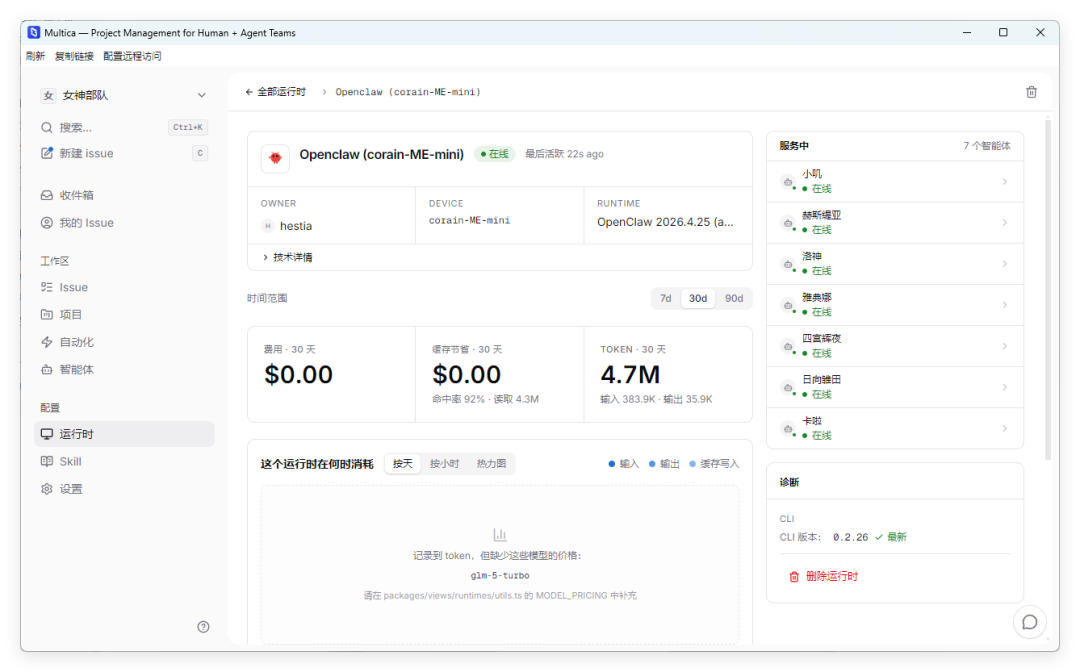Open 四宫辉夜 row chevron arrow
Image resolution: width=1080 pixels, height=672 pixels.
[x=1005, y=346]
